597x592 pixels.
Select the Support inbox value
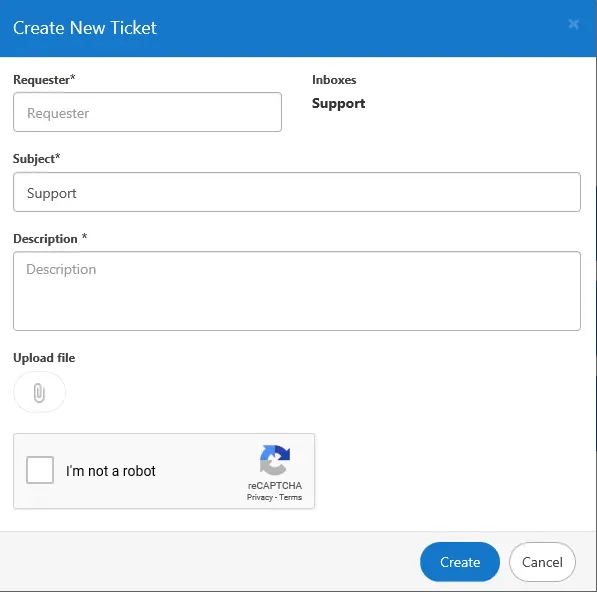(338, 104)
